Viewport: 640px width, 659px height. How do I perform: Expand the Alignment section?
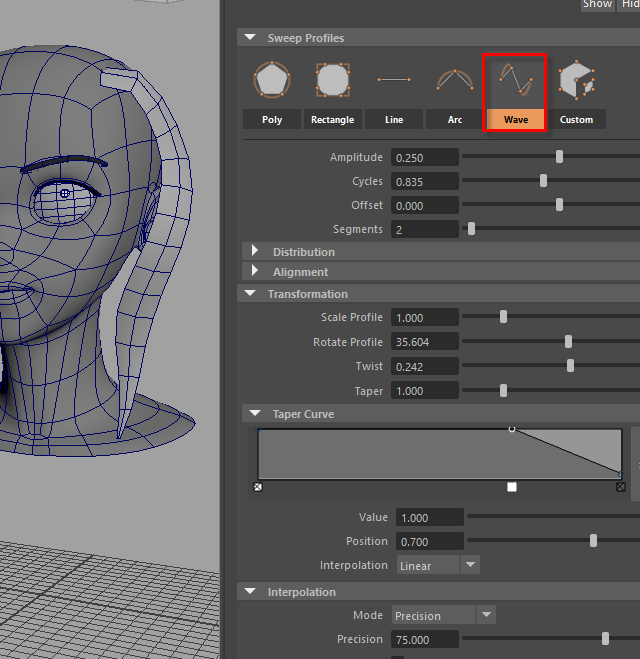click(x=255, y=271)
